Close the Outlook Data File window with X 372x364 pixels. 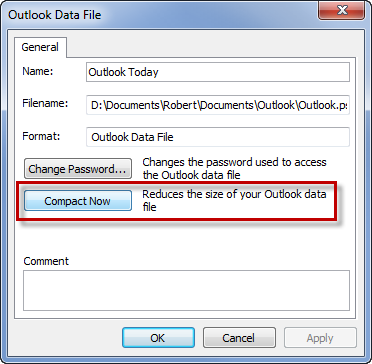pos(342,11)
